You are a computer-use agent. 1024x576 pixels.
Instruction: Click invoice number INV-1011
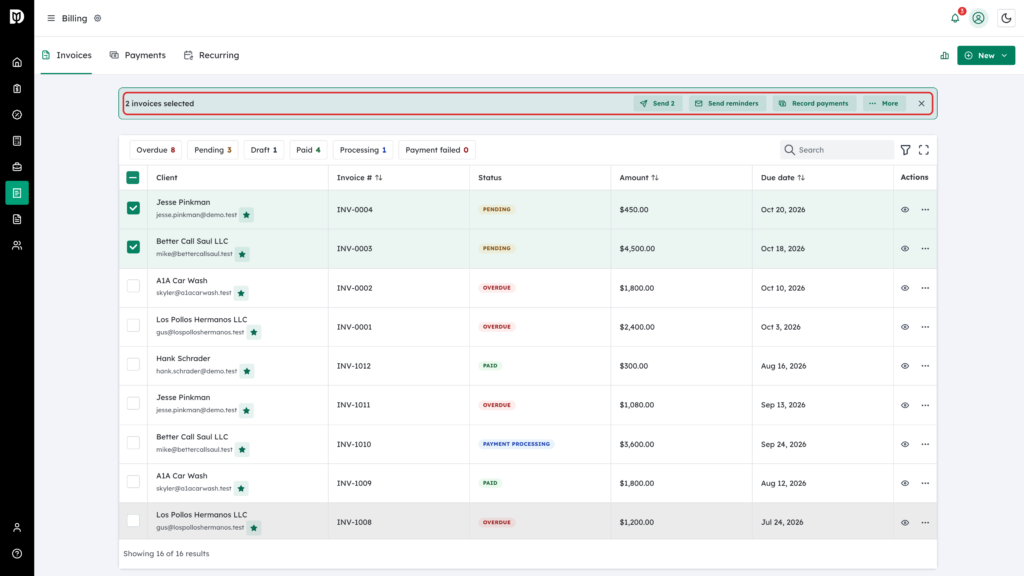pyautogui.click(x=354, y=405)
